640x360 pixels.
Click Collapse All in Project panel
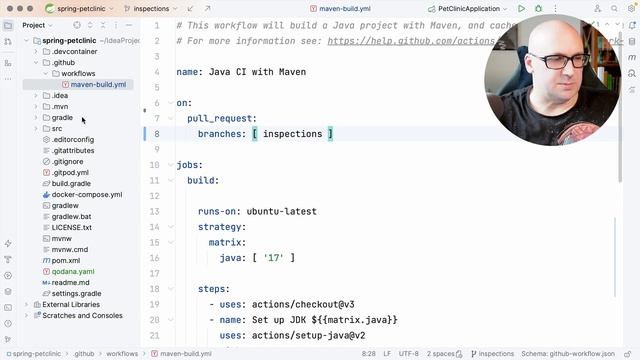[x=103, y=25]
